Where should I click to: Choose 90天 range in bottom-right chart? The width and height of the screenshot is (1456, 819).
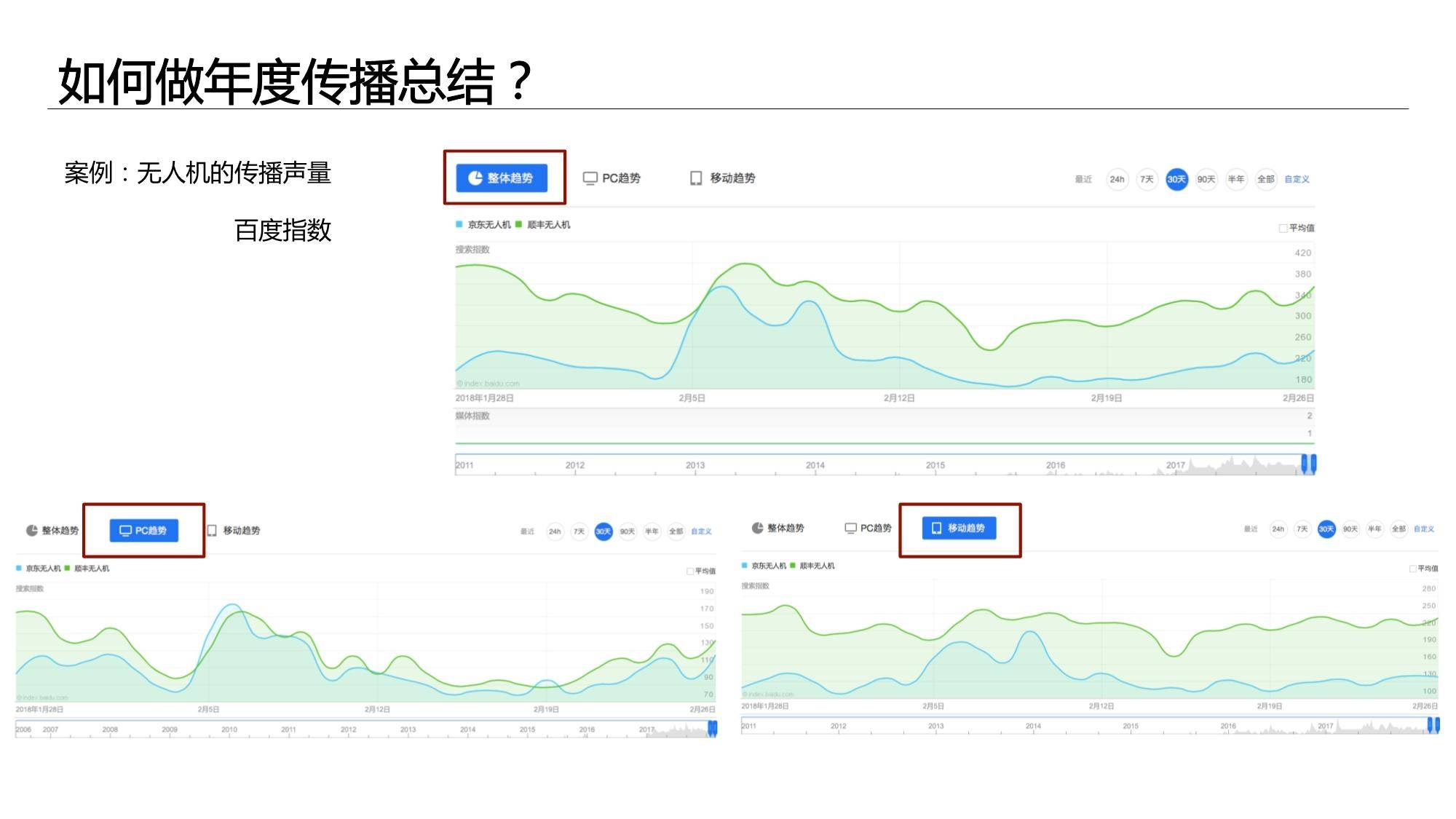coord(1350,529)
